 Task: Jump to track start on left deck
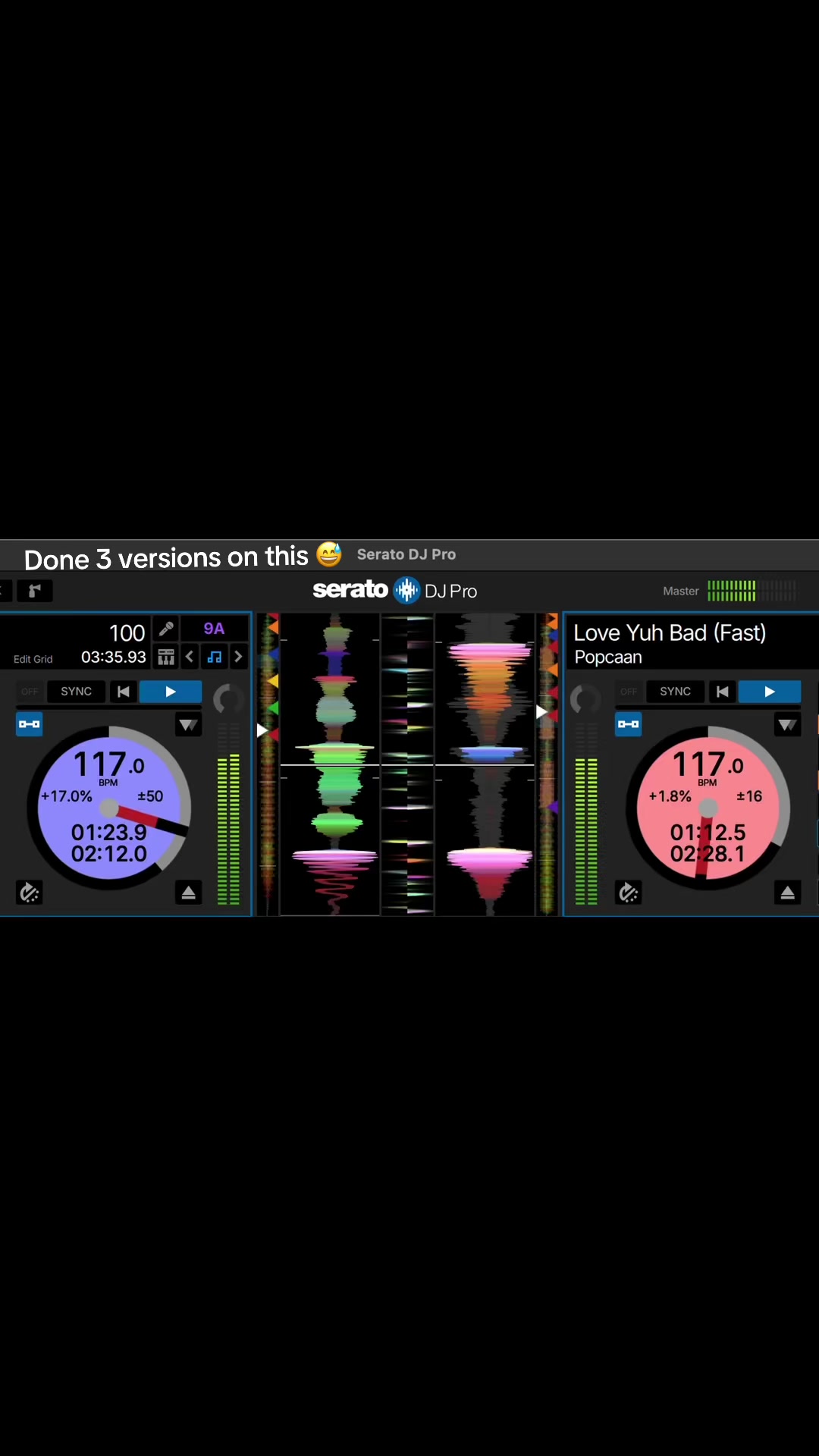point(123,692)
